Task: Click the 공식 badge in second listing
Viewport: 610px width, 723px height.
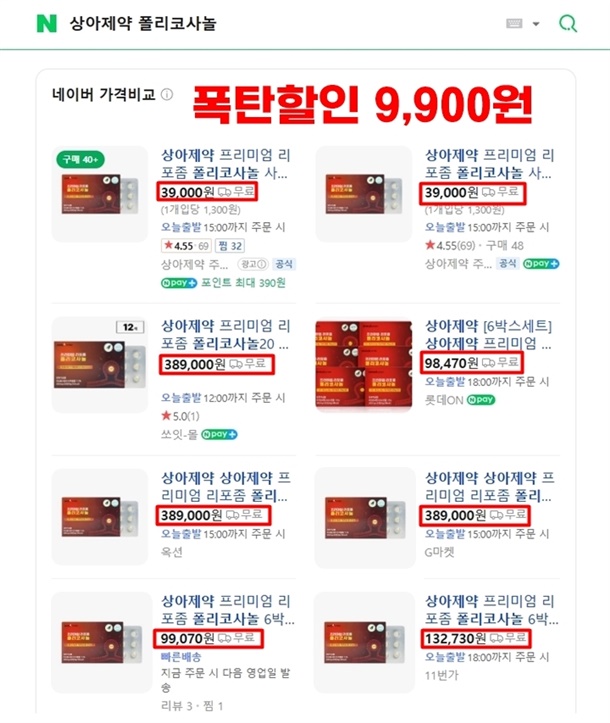Action: click(x=508, y=264)
